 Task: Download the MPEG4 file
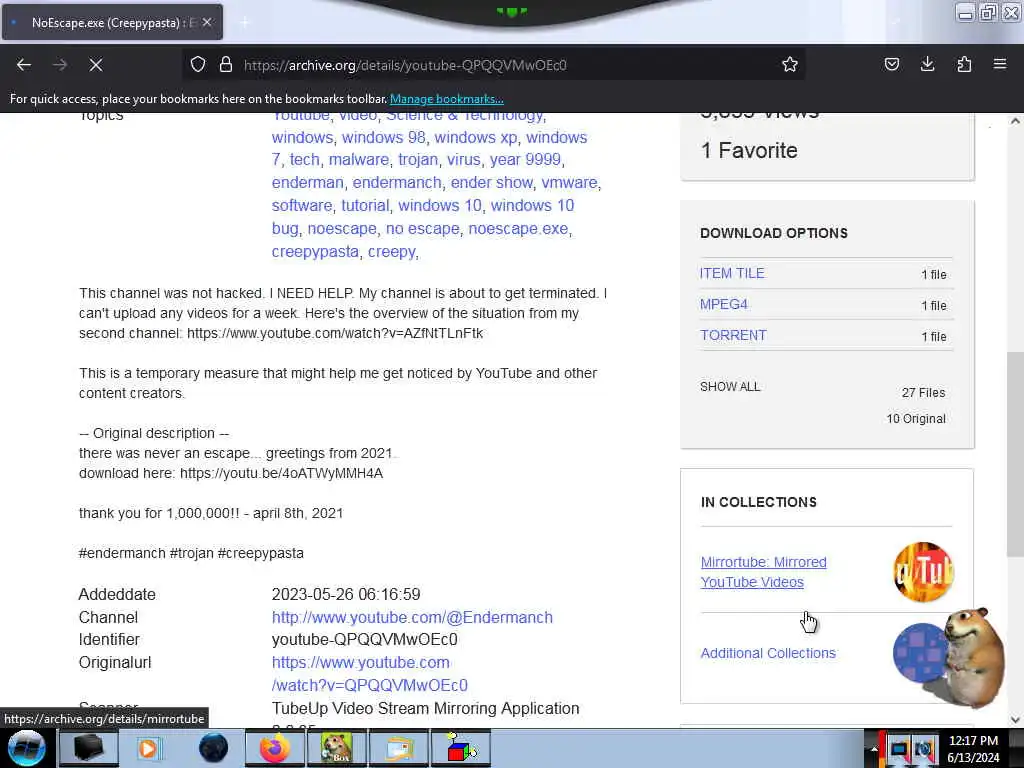coord(724,304)
